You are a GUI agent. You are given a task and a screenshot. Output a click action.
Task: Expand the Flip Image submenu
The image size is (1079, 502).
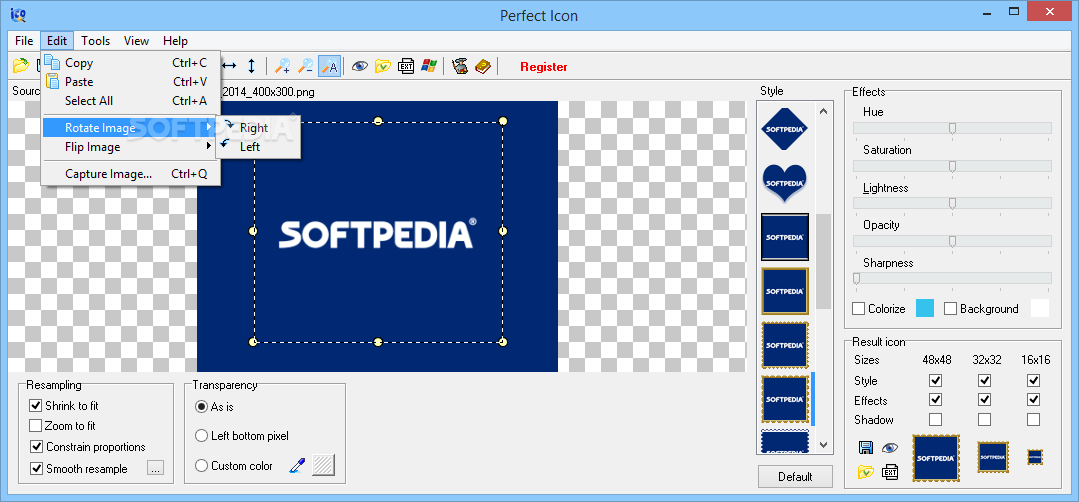click(x=130, y=146)
